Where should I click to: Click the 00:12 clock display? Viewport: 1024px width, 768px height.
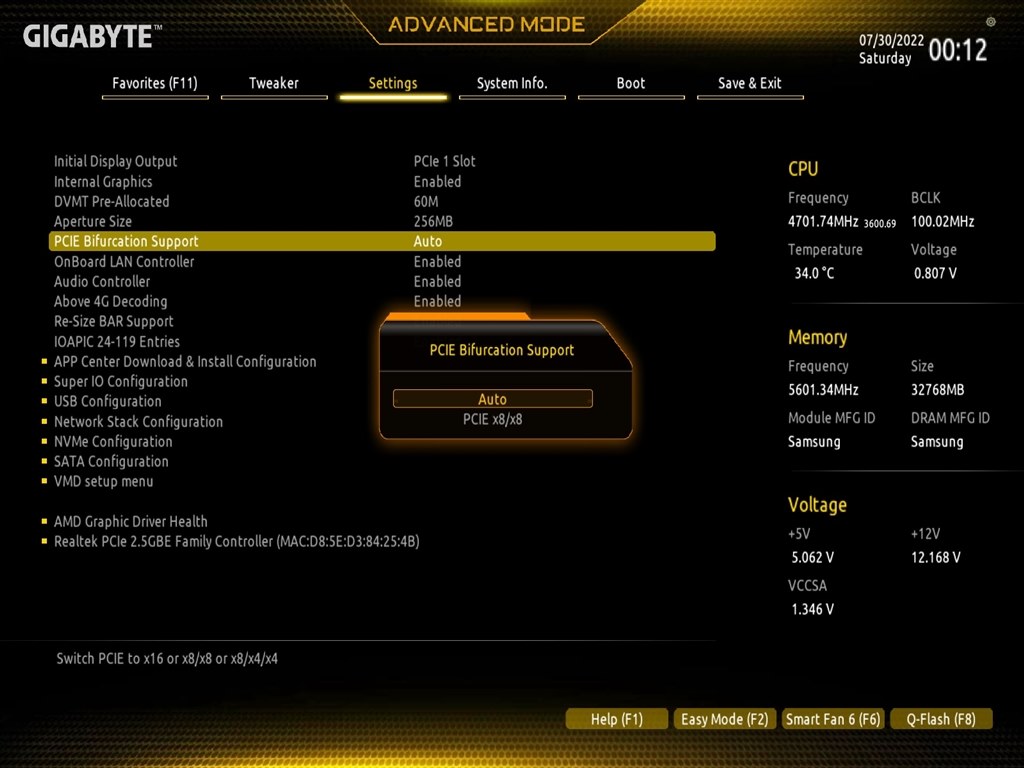click(957, 50)
